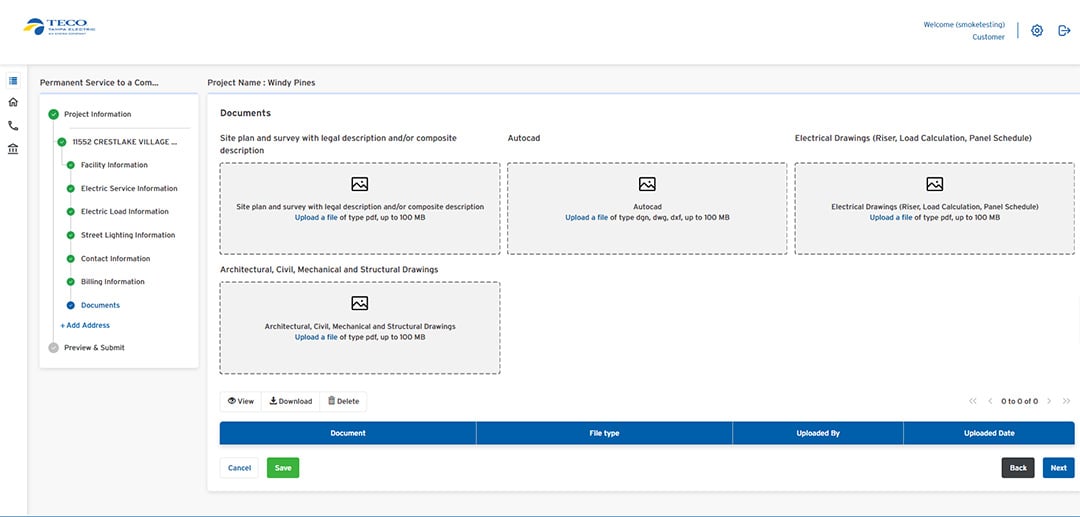Click the logout icon in header
Screen dimensions: 1080x517
pyautogui.click(x=1063, y=31)
